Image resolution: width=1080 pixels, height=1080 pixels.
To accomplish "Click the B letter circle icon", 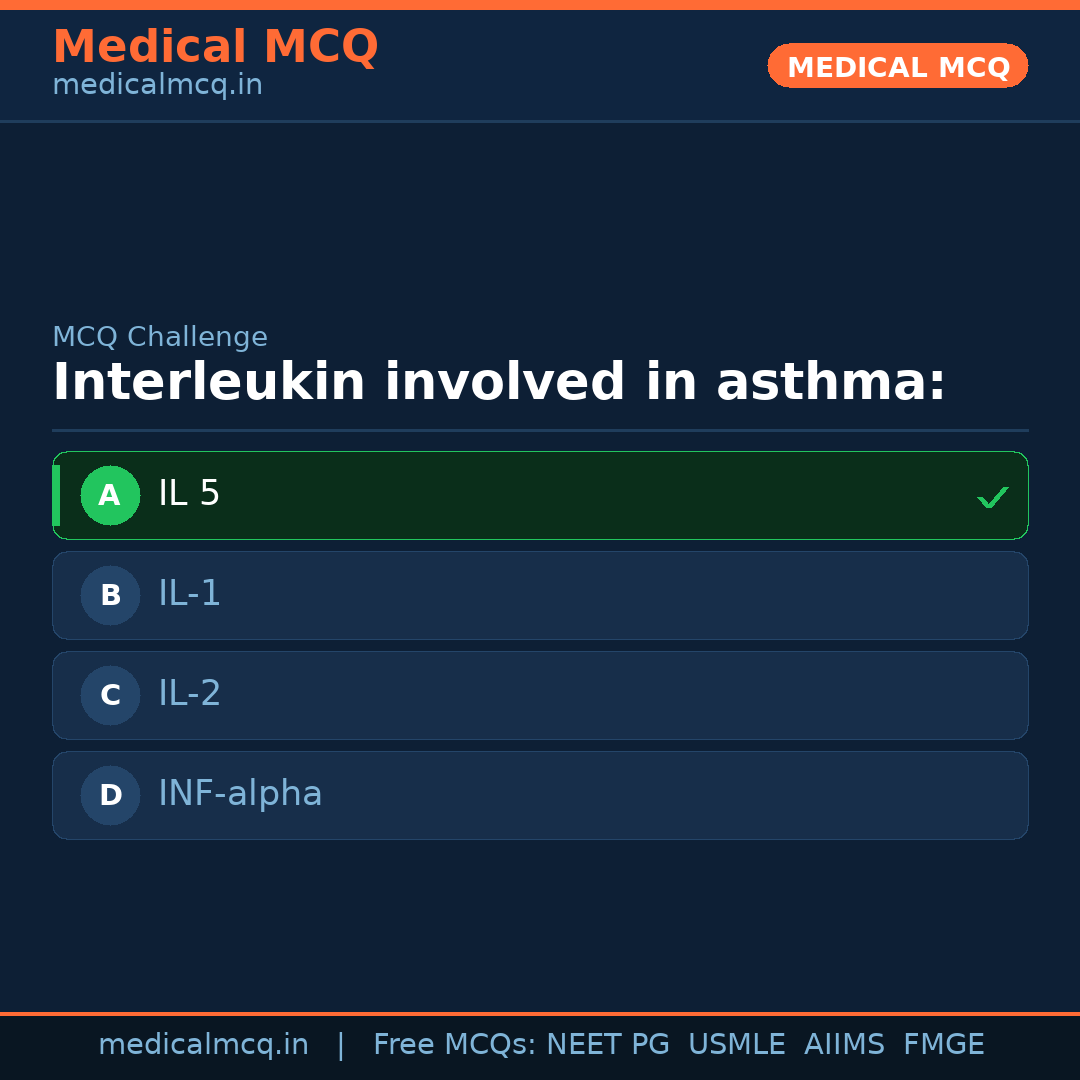I will (x=110, y=595).
